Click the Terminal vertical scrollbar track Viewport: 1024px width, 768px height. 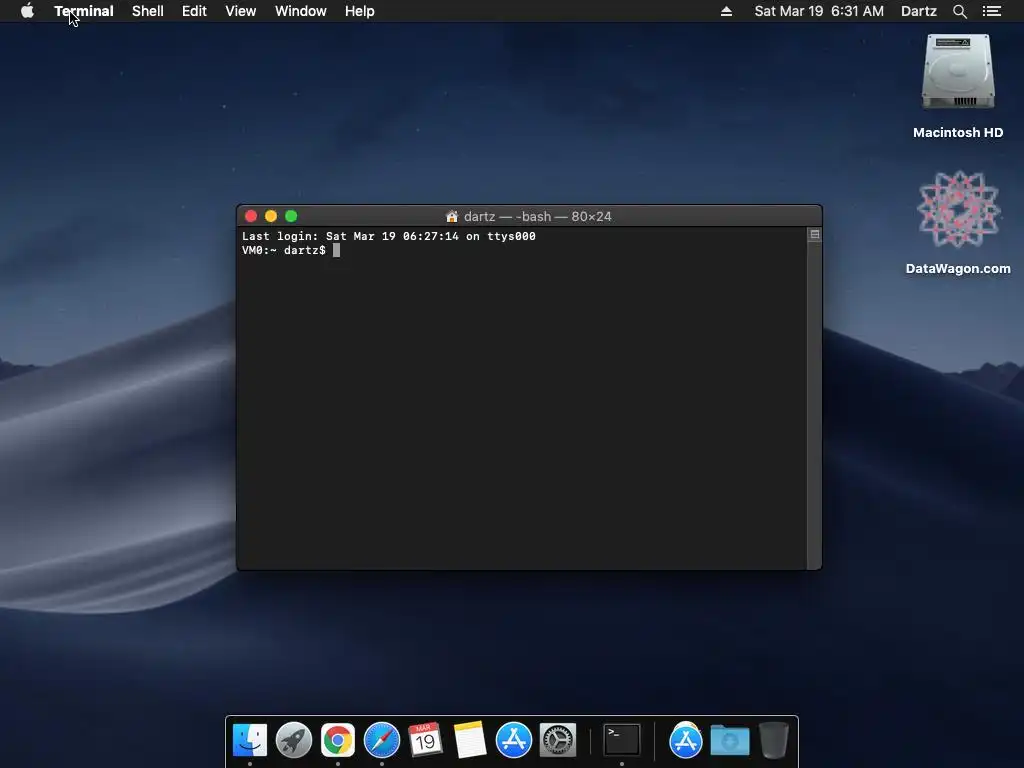click(x=814, y=405)
